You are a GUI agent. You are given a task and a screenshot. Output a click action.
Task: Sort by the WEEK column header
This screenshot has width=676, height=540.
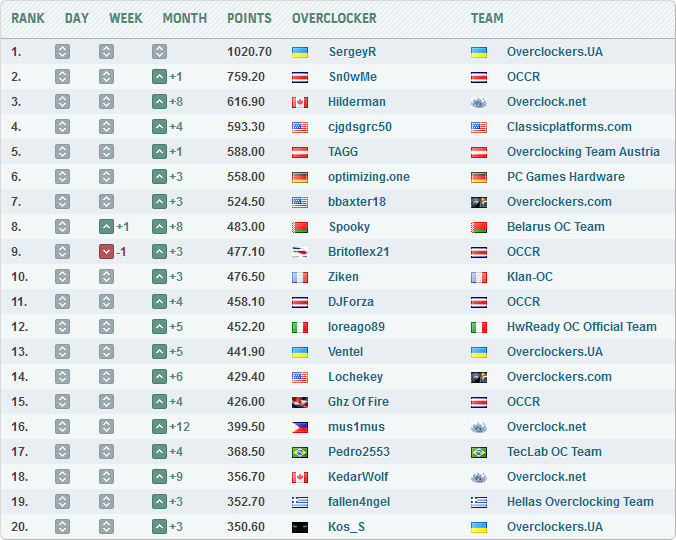point(125,18)
